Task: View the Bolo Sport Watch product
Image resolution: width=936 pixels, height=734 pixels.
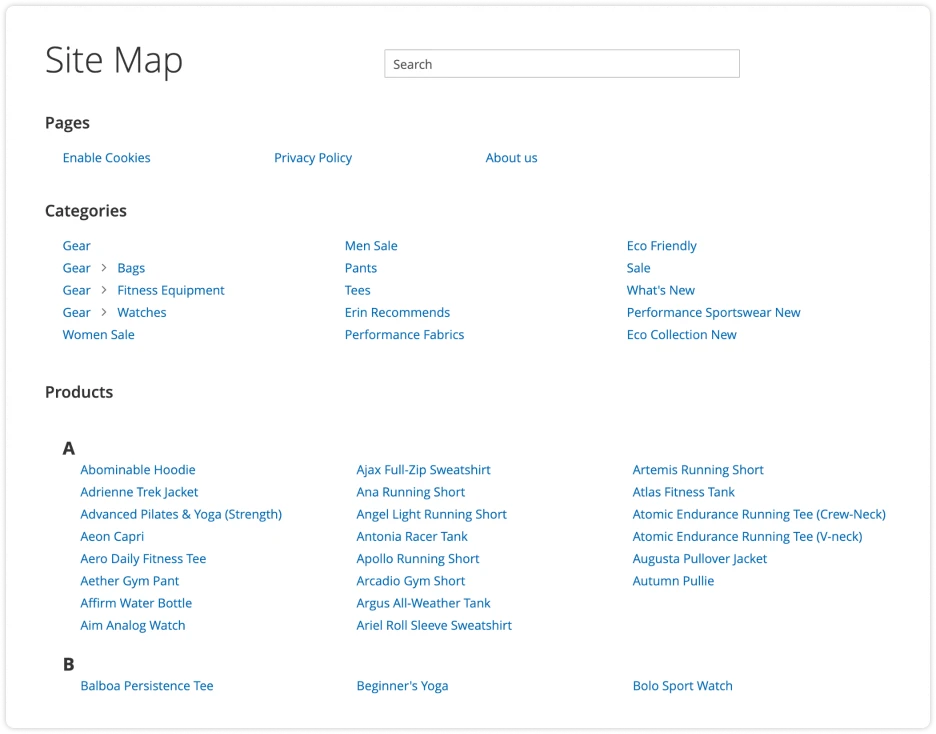Action: pos(683,685)
